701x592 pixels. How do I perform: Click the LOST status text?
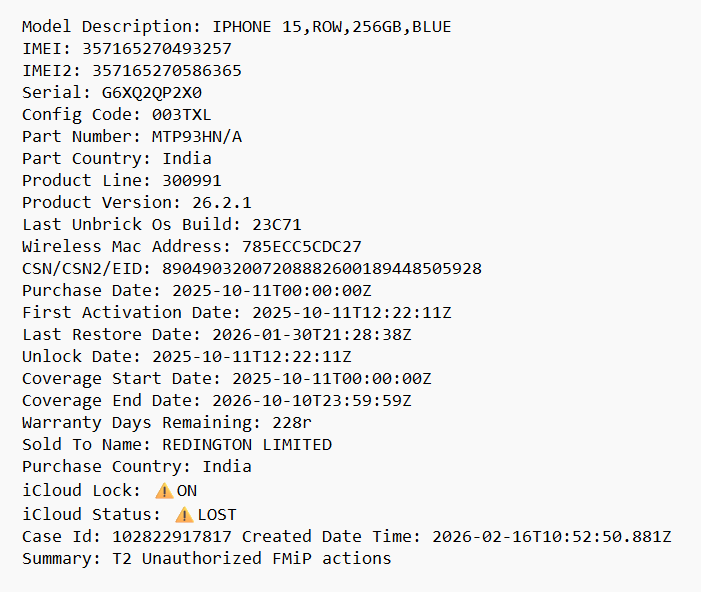point(217,515)
